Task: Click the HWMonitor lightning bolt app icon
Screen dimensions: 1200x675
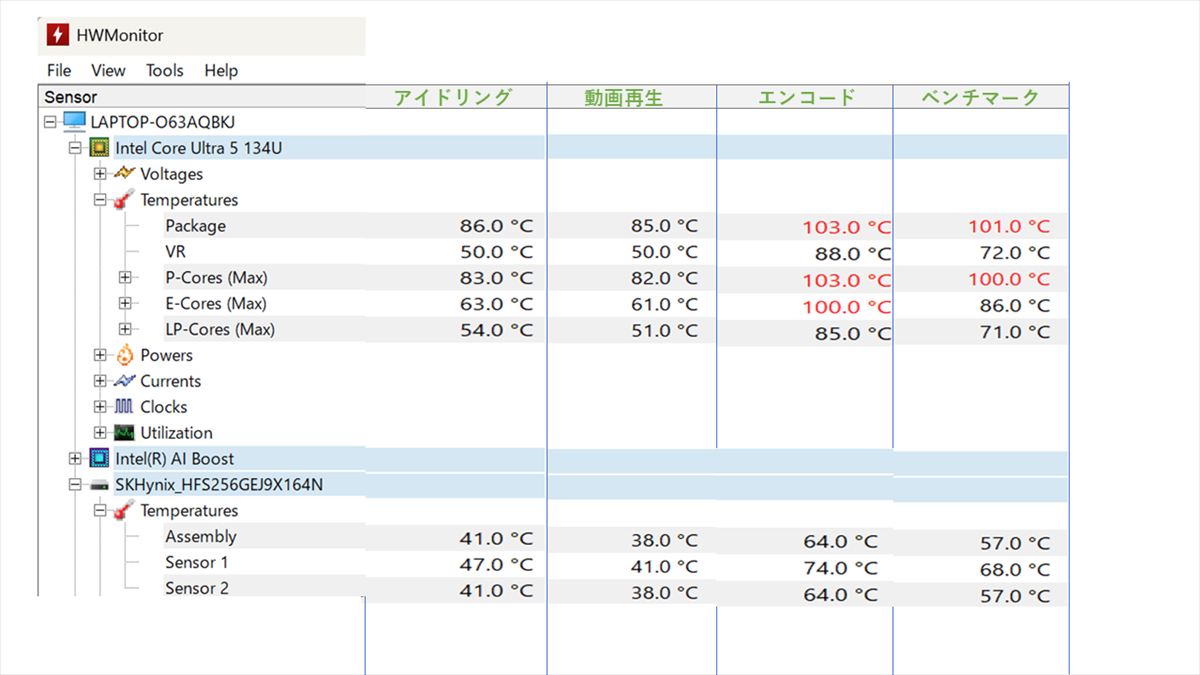Action: pos(58,35)
